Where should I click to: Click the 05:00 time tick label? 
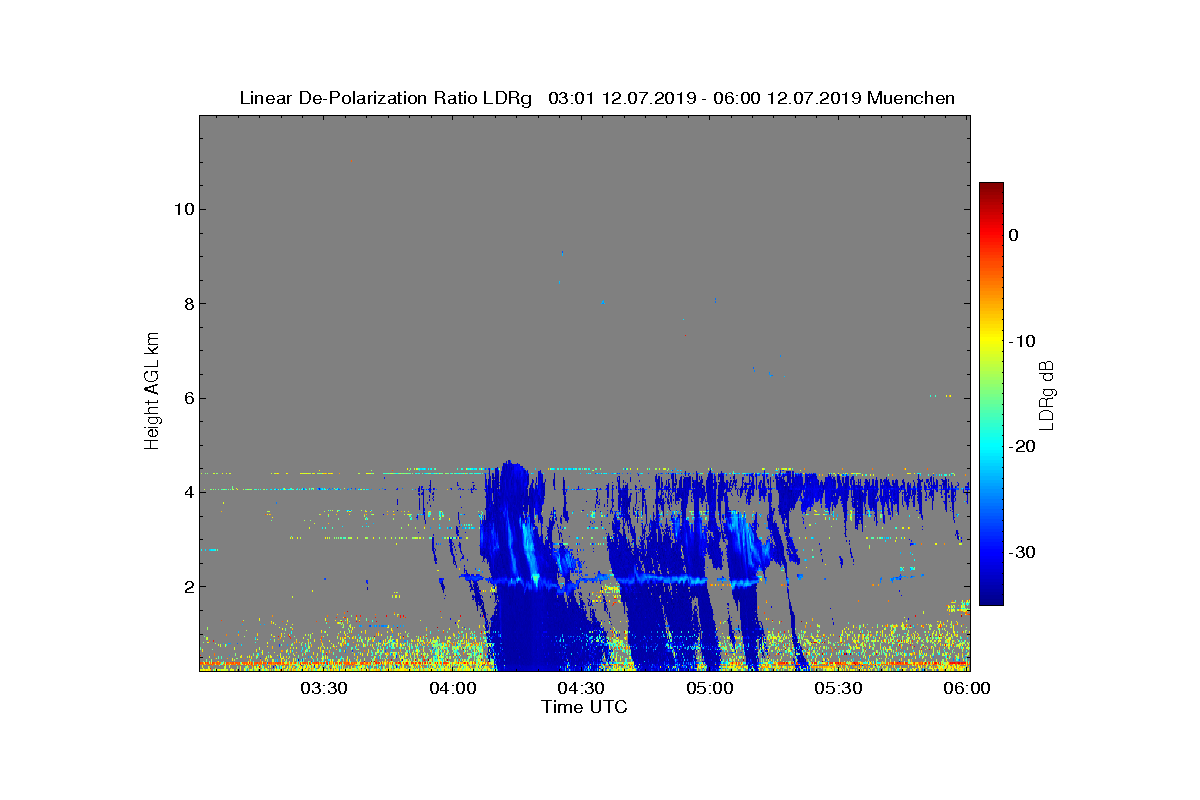711,688
